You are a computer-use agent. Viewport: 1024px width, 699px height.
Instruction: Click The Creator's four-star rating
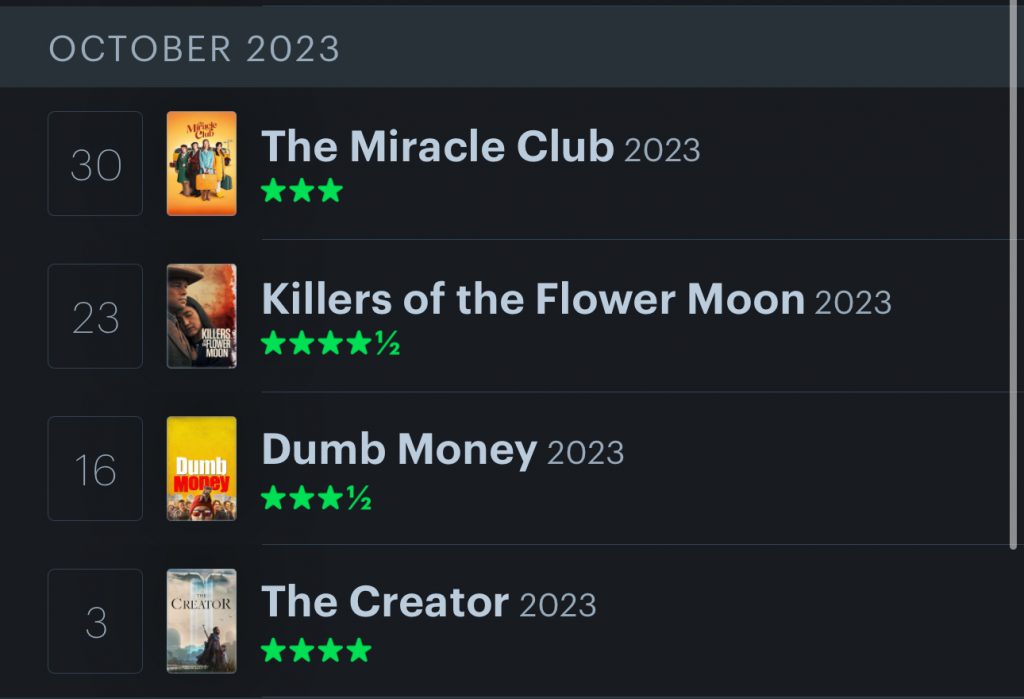click(x=316, y=650)
